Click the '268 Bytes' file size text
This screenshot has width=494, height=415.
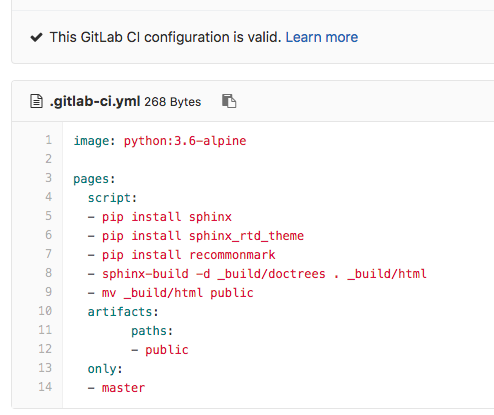173,102
